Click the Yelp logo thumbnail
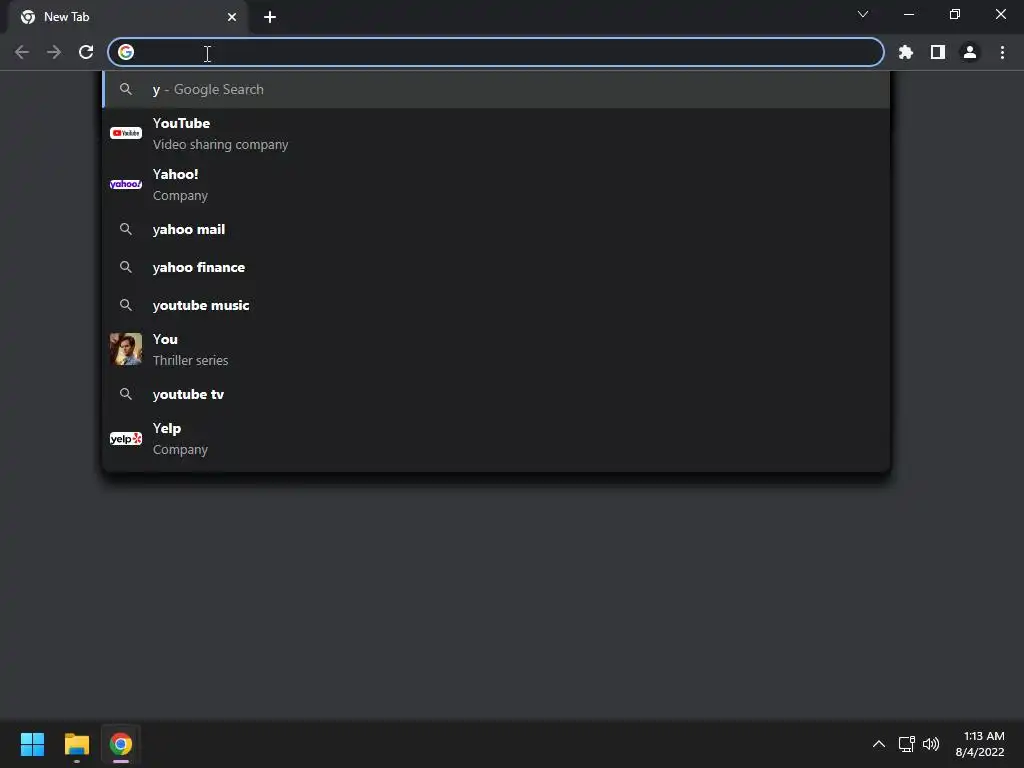 [126, 439]
